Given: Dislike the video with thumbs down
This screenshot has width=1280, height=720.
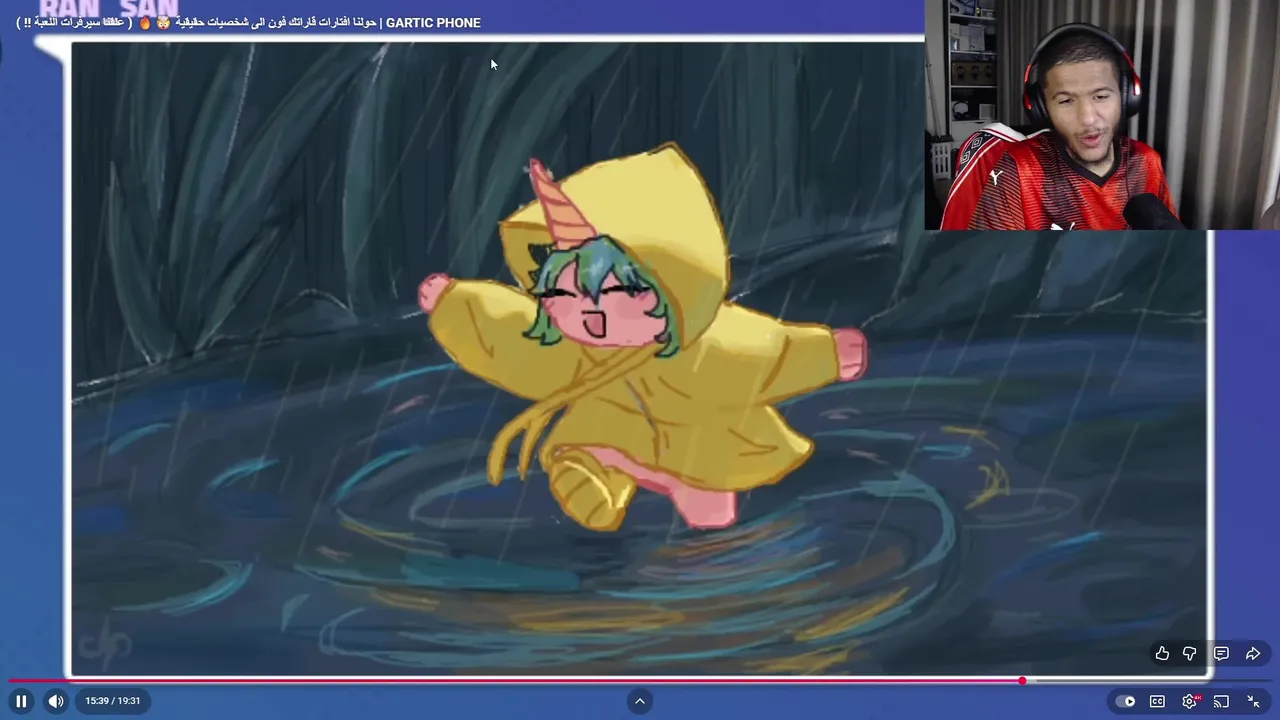Looking at the screenshot, I should coord(1190,653).
